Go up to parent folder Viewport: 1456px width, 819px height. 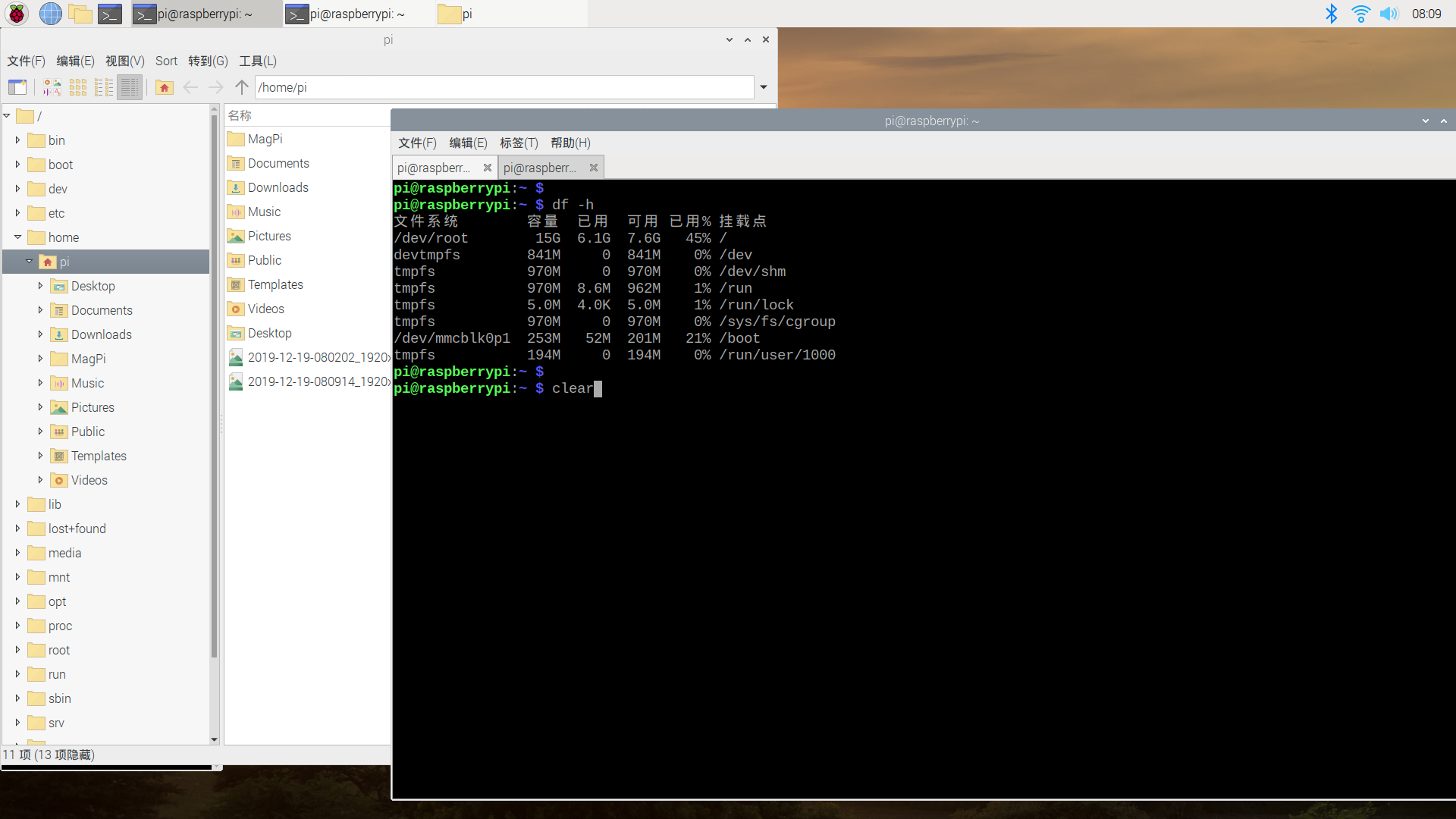click(x=242, y=87)
